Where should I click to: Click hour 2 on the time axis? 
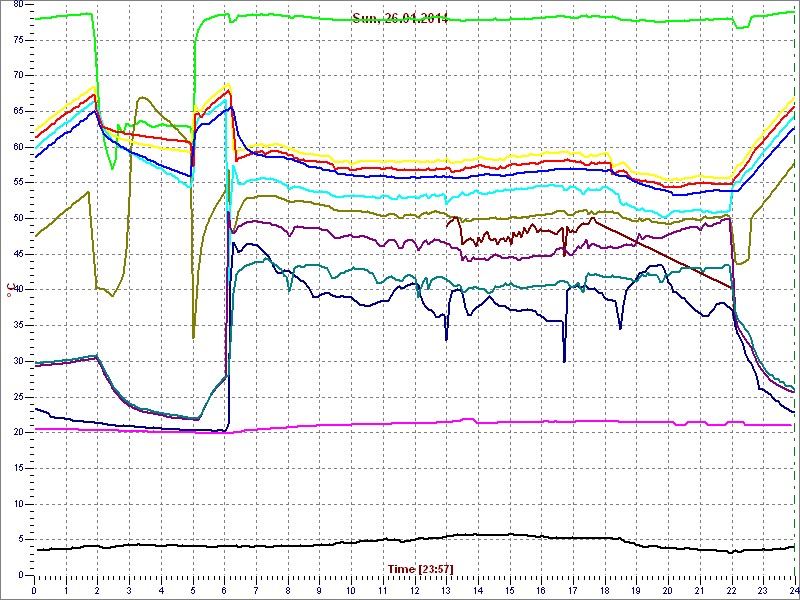coord(98,589)
